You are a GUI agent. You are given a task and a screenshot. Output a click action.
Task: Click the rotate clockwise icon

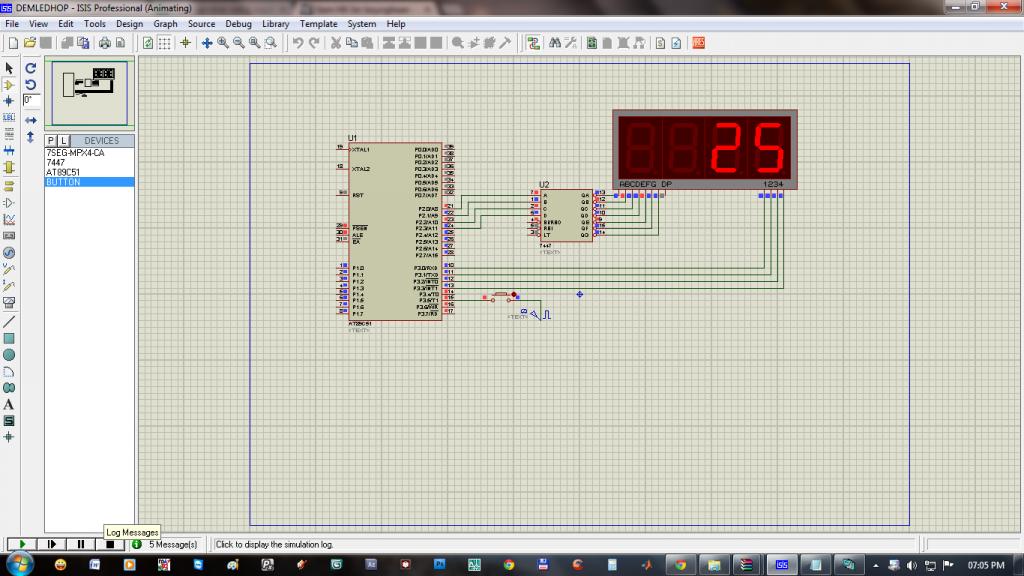(x=31, y=68)
